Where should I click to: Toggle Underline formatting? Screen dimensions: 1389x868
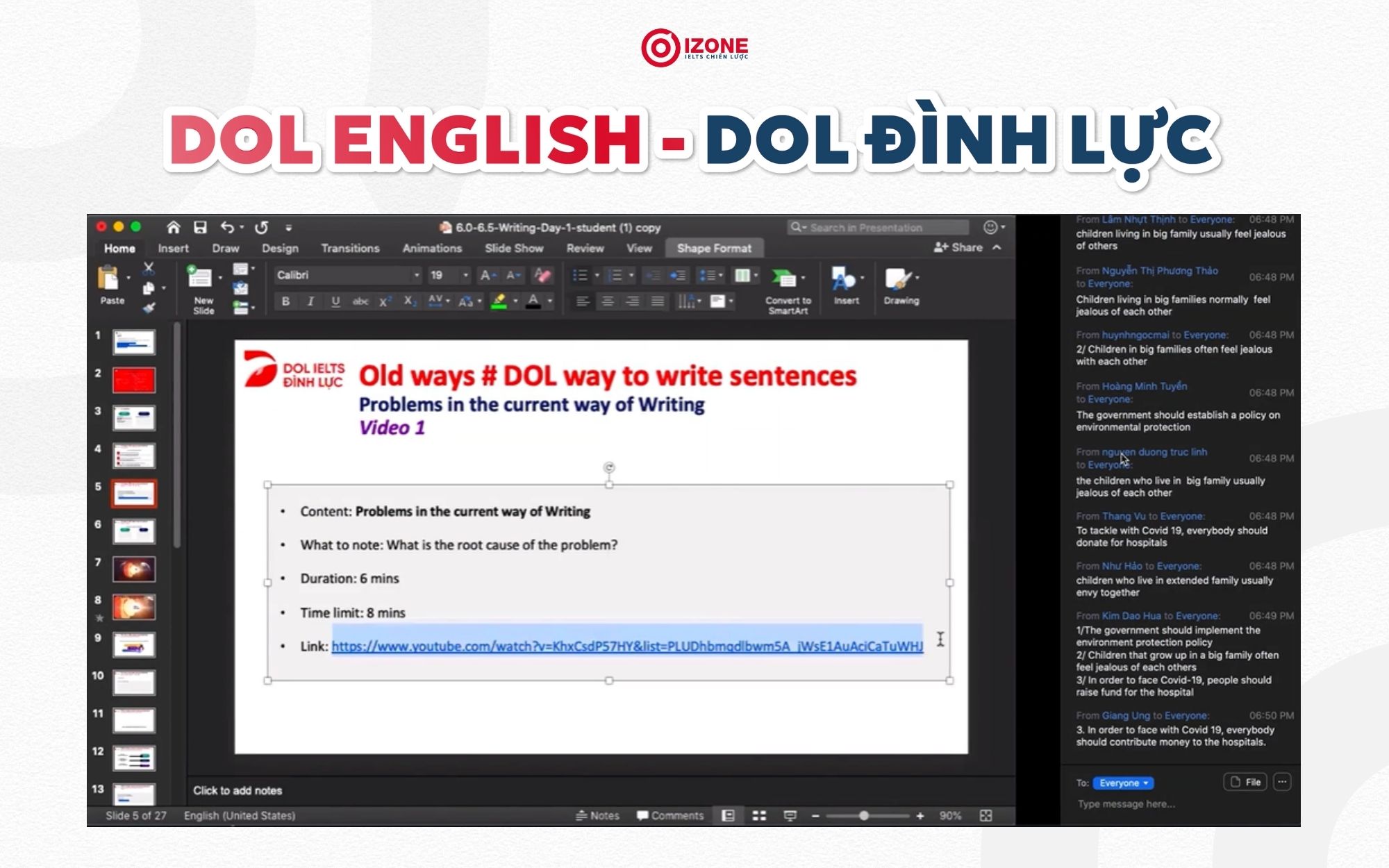click(335, 301)
